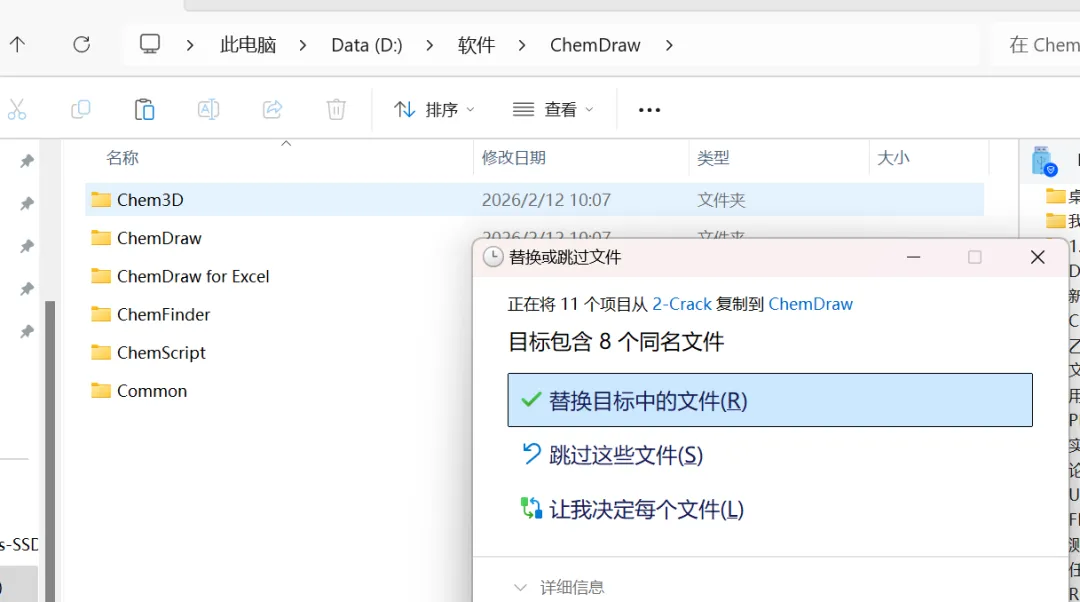Close the 替换或跳过文件 dialog
Image resolution: width=1080 pixels, height=602 pixels.
1037,257
